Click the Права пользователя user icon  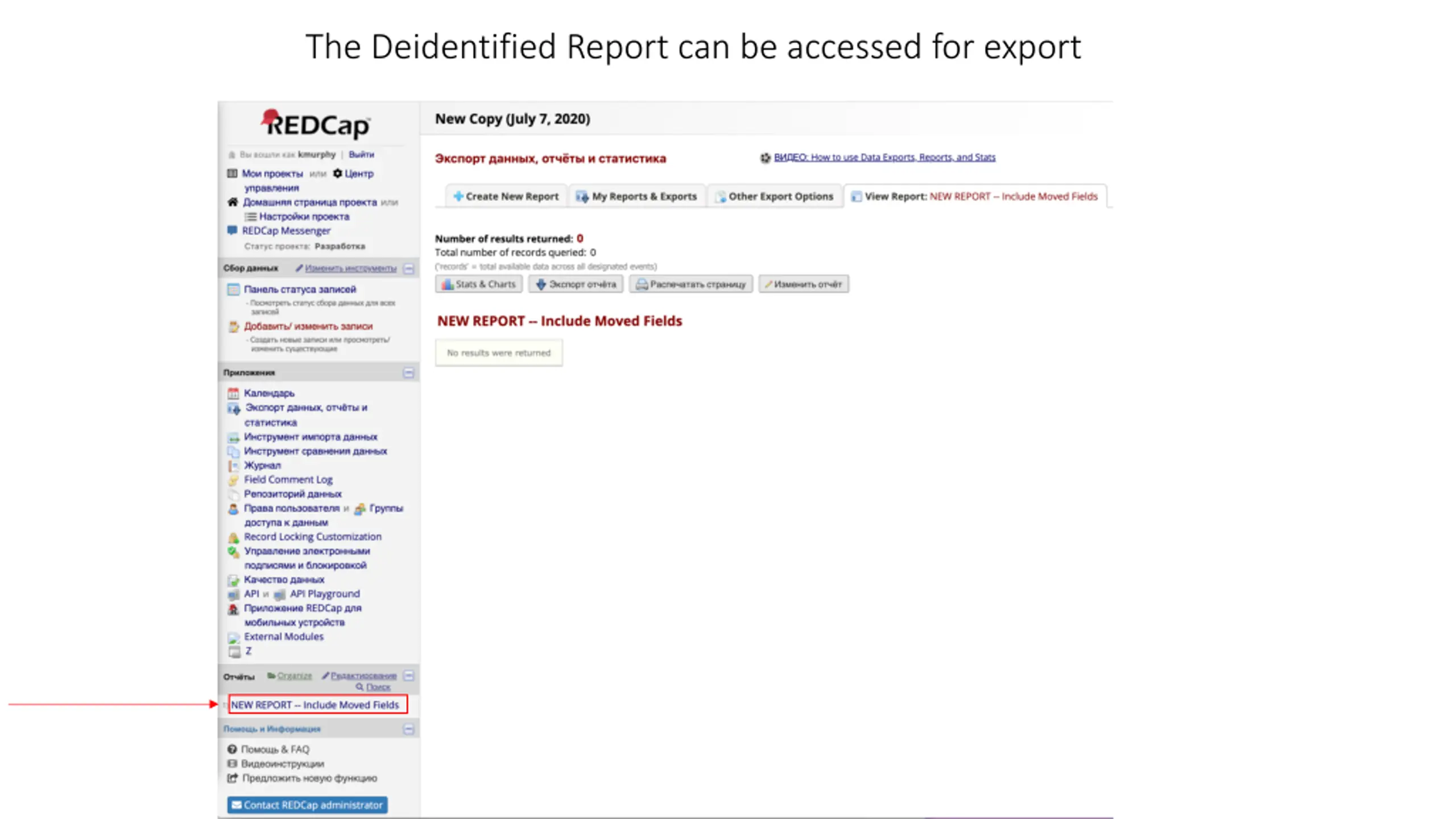[x=233, y=509]
